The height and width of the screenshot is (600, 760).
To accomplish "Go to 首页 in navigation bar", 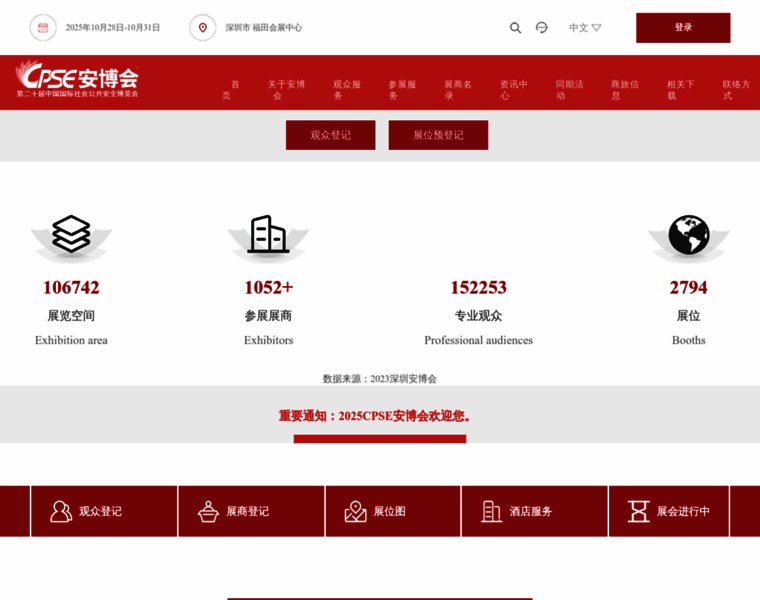I will 231,90.
